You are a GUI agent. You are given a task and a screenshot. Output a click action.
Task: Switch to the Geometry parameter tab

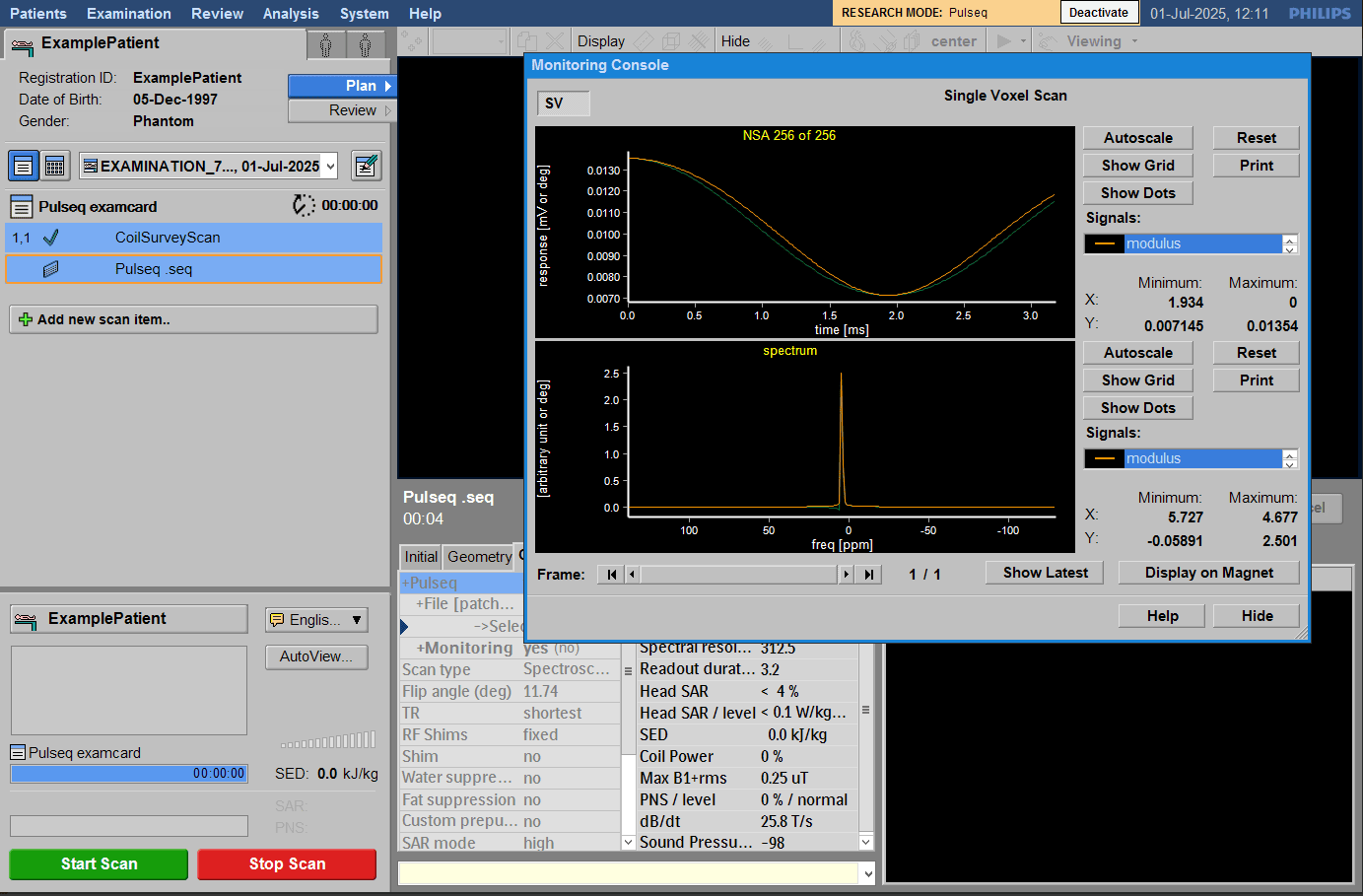(x=479, y=557)
